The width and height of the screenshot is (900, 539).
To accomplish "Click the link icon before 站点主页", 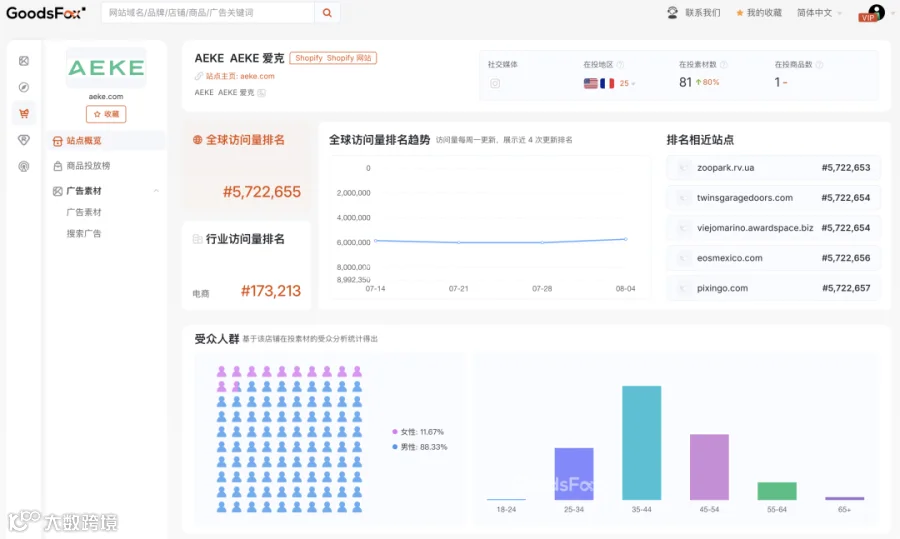I will [x=199, y=76].
